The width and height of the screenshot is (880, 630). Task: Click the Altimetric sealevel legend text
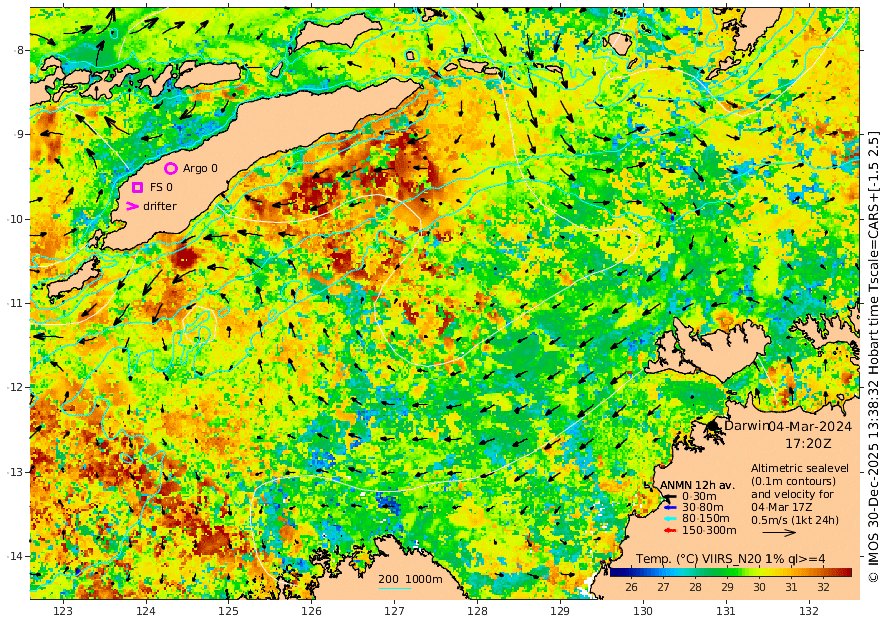(x=800, y=468)
